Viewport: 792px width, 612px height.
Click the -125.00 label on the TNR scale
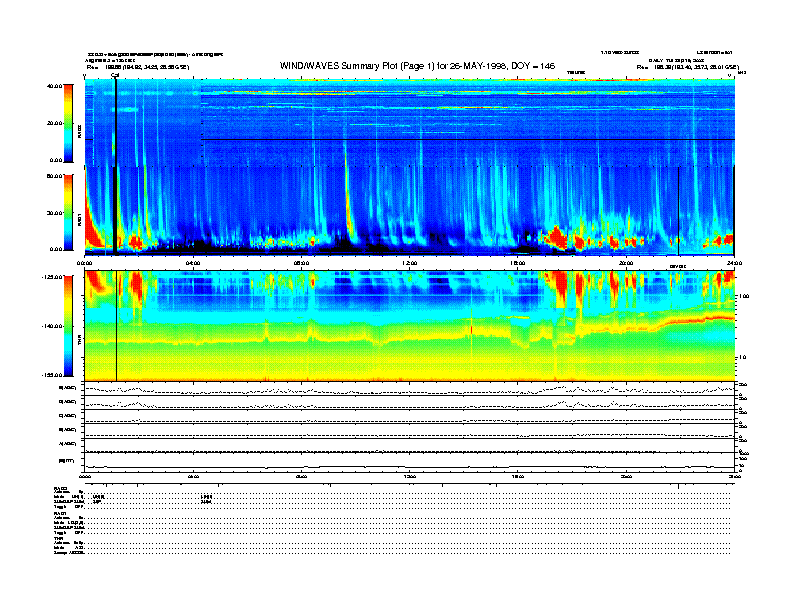51,275
